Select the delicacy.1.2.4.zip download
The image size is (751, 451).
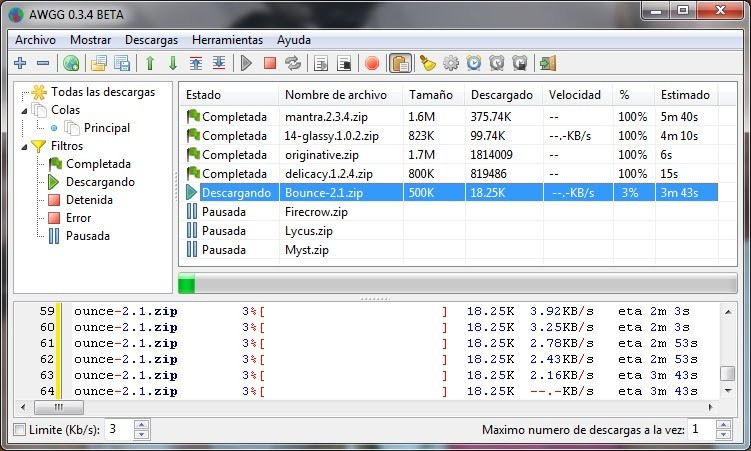[449, 173]
